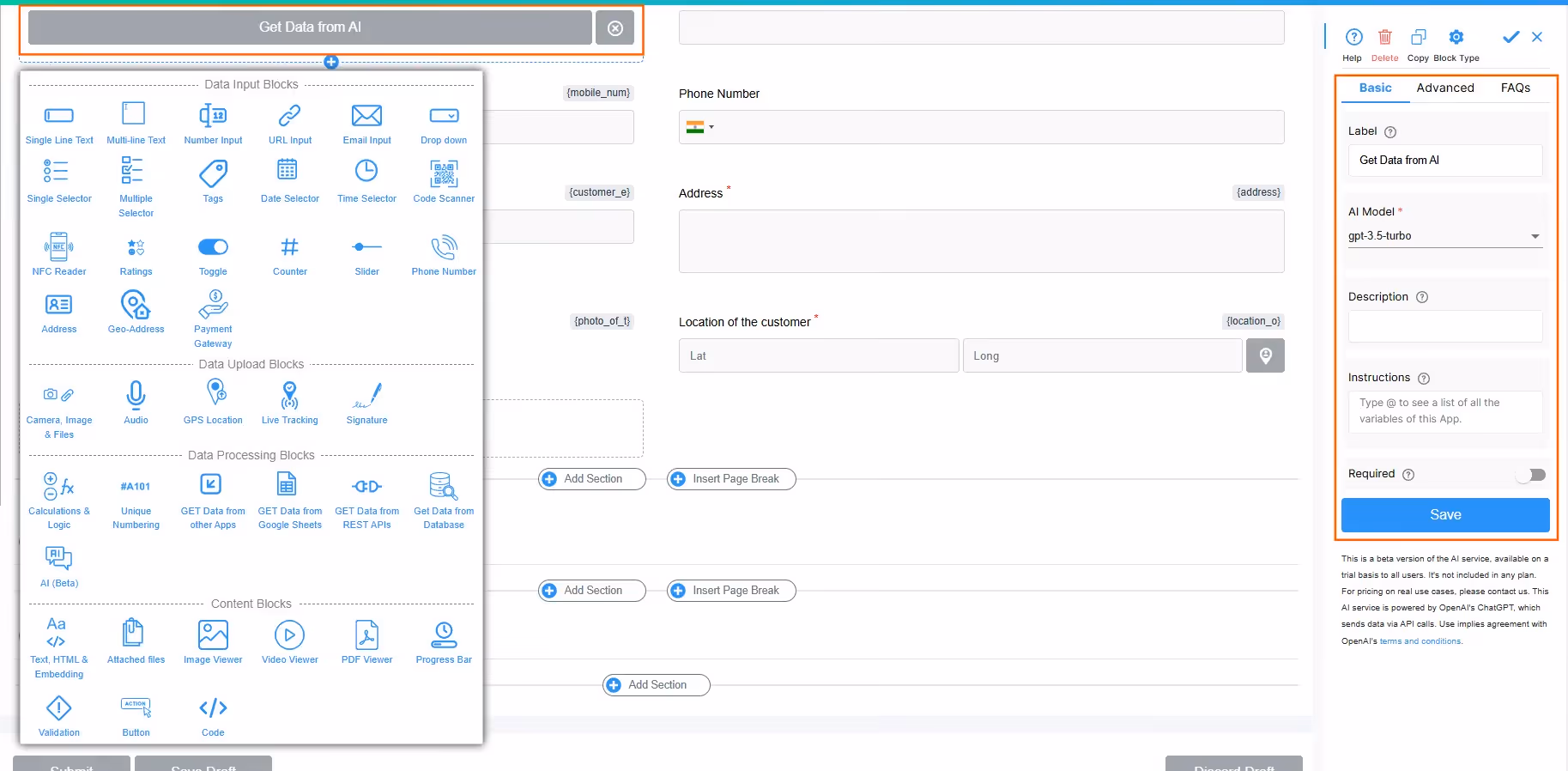Insert the Date Selector block
This screenshot has width=1568, height=771.
pyautogui.click(x=290, y=181)
